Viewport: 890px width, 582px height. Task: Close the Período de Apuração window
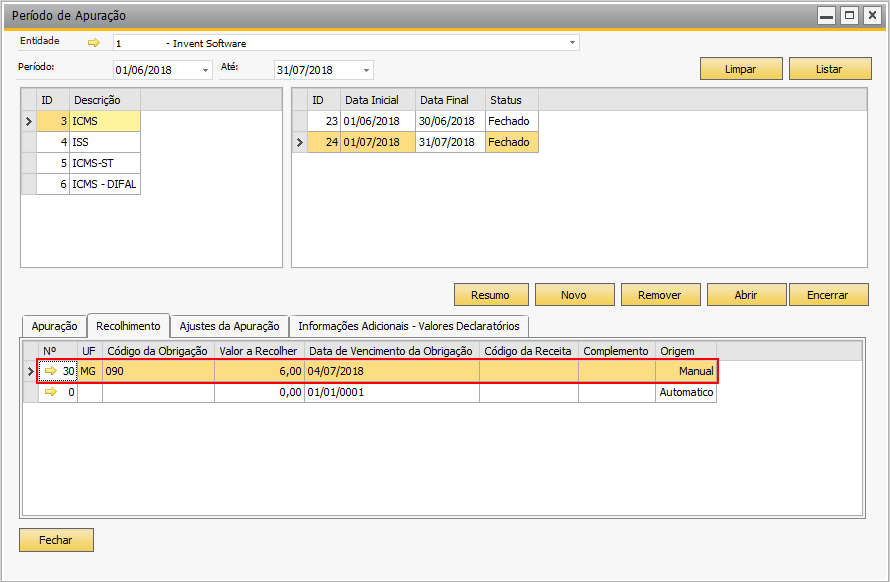click(x=872, y=15)
